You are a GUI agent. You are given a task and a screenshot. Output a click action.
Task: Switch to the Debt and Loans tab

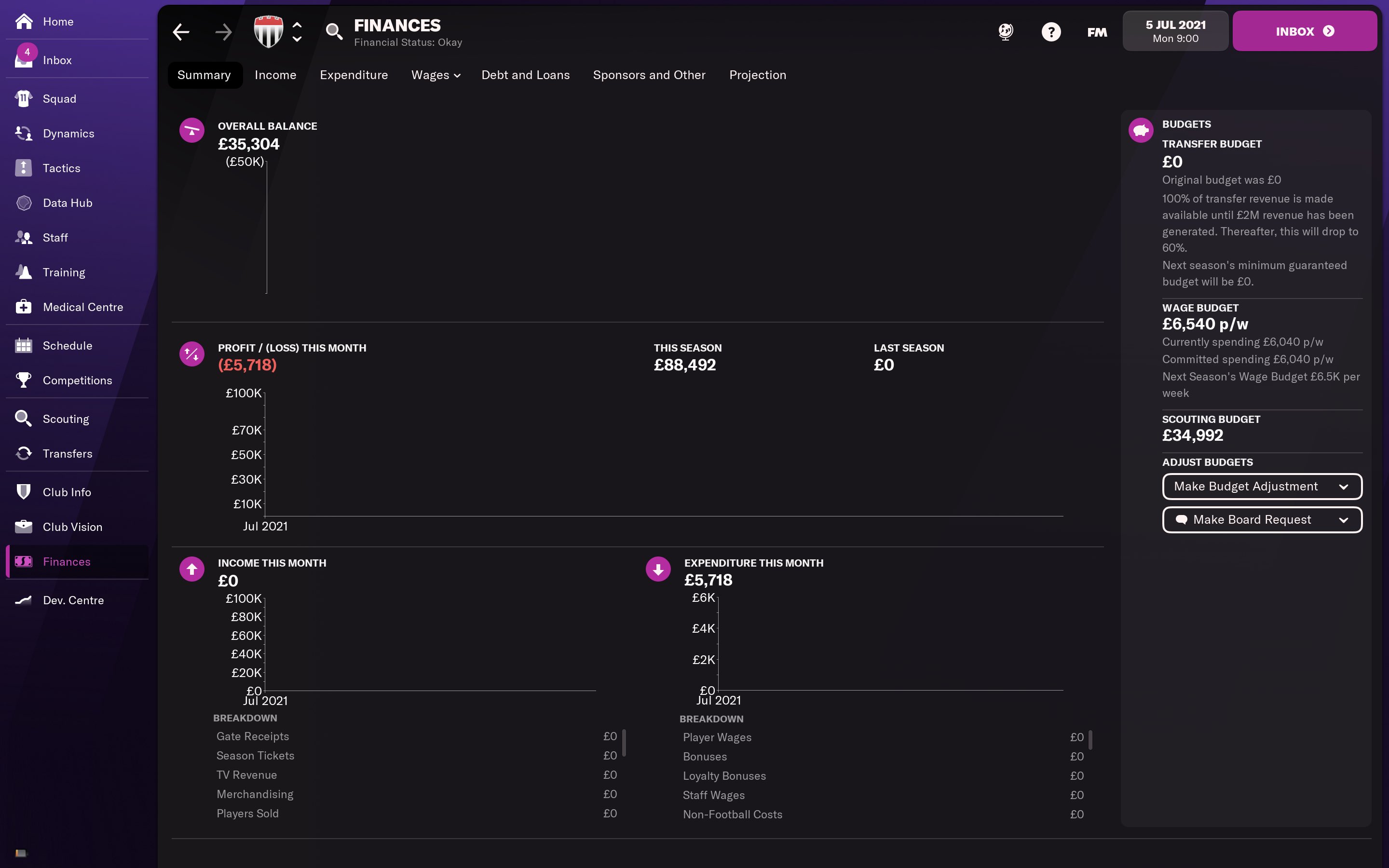pos(525,75)
